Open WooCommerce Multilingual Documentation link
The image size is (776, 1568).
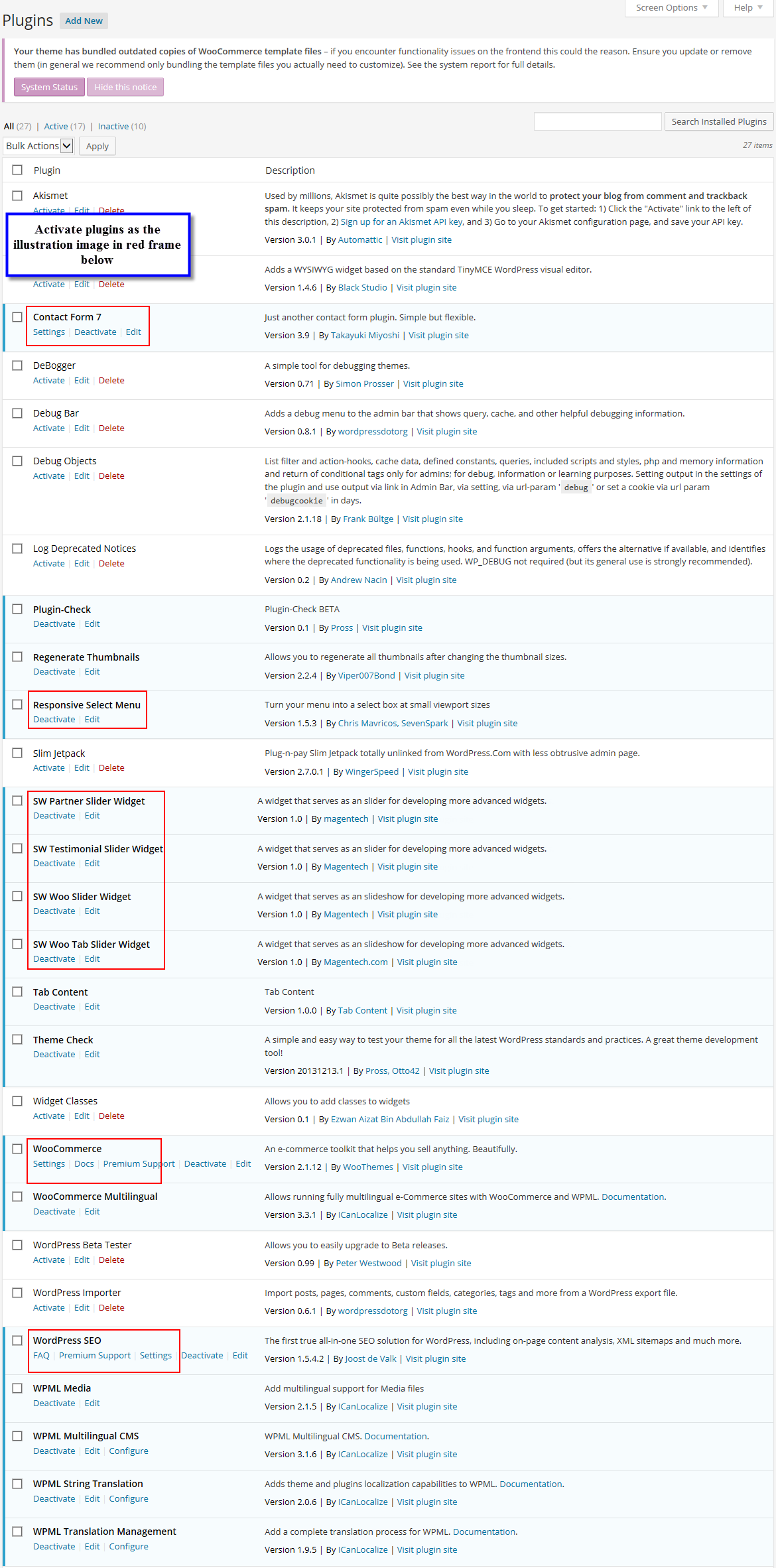(633, 1197)
